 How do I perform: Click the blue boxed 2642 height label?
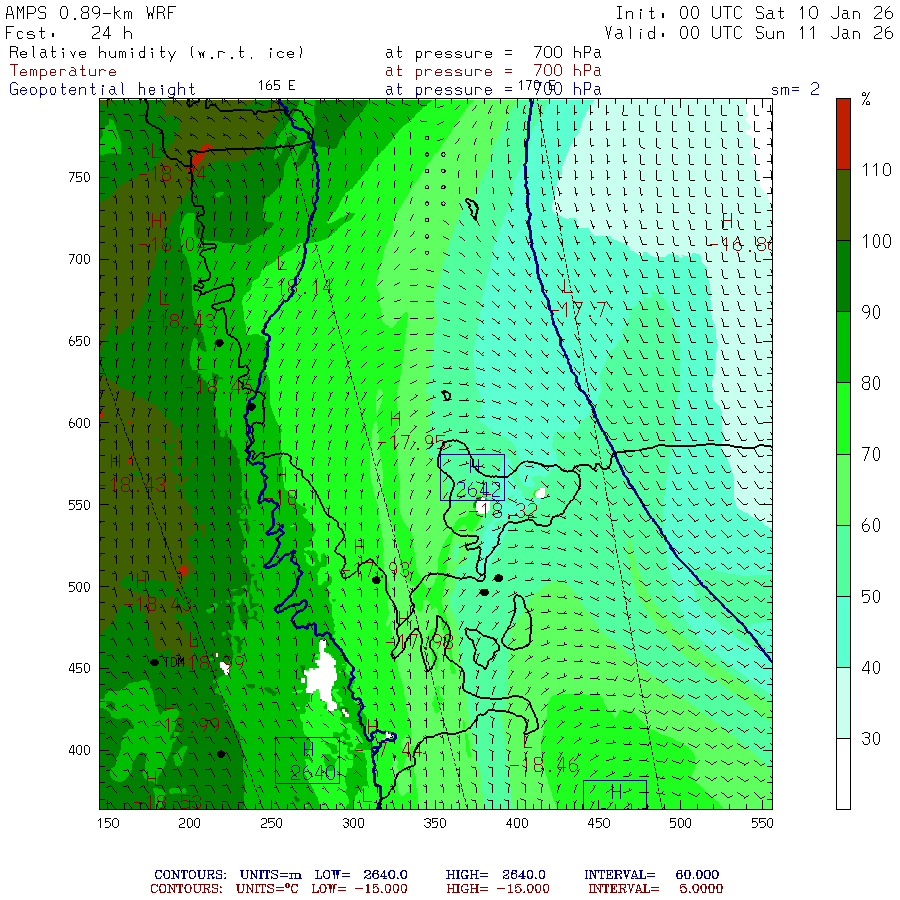point(472,478)
